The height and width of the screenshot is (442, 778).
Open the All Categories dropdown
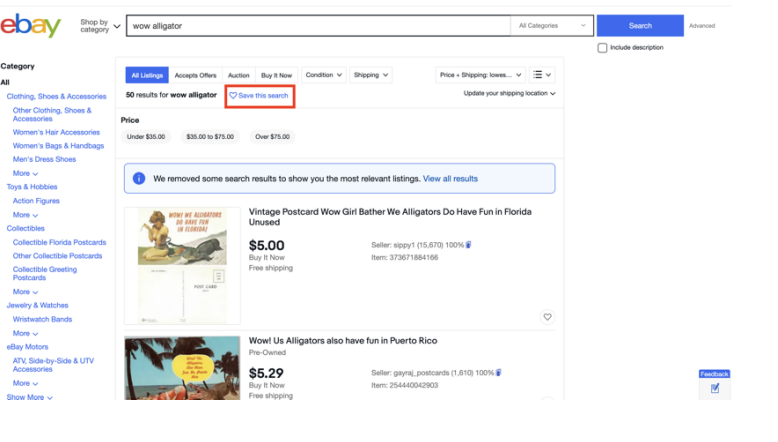553,26
